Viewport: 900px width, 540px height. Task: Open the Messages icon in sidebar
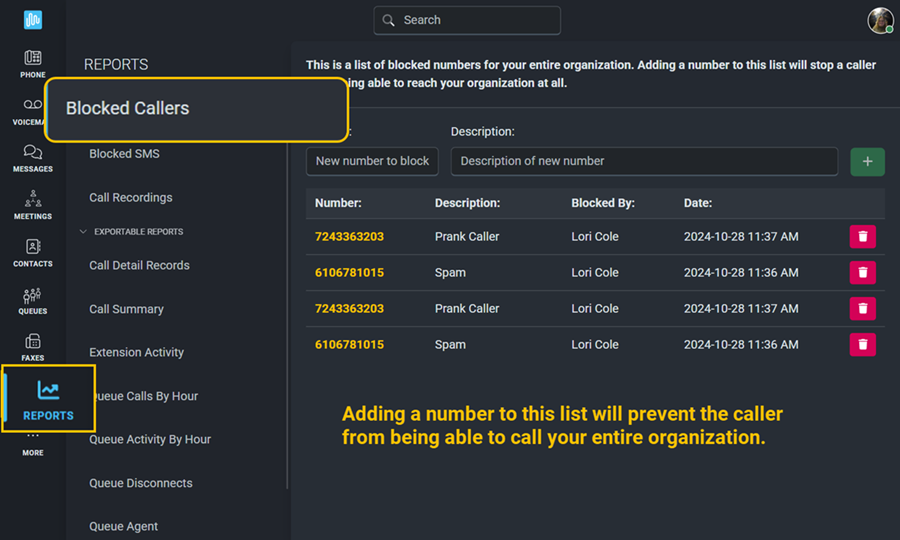coord(33,157)
